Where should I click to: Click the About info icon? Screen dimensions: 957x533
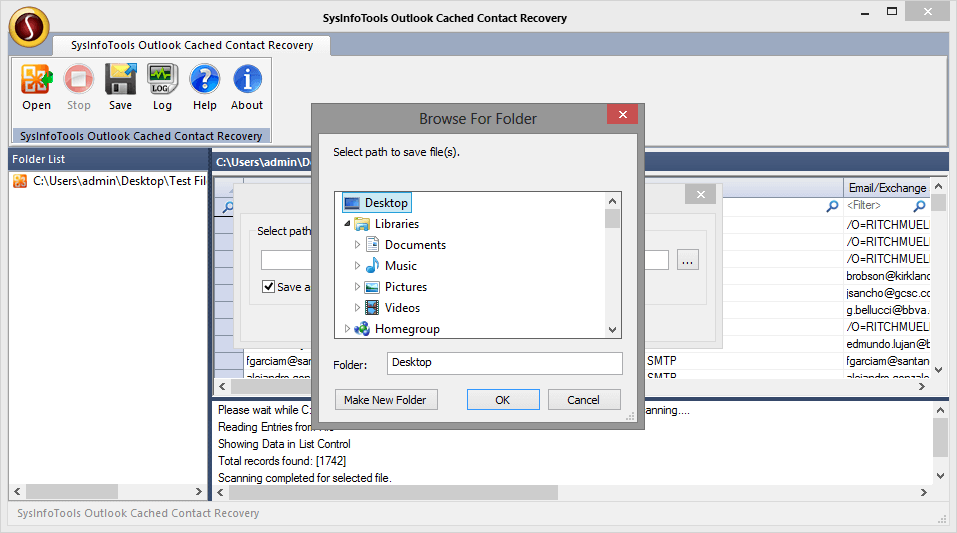click(x=247, y=80)
